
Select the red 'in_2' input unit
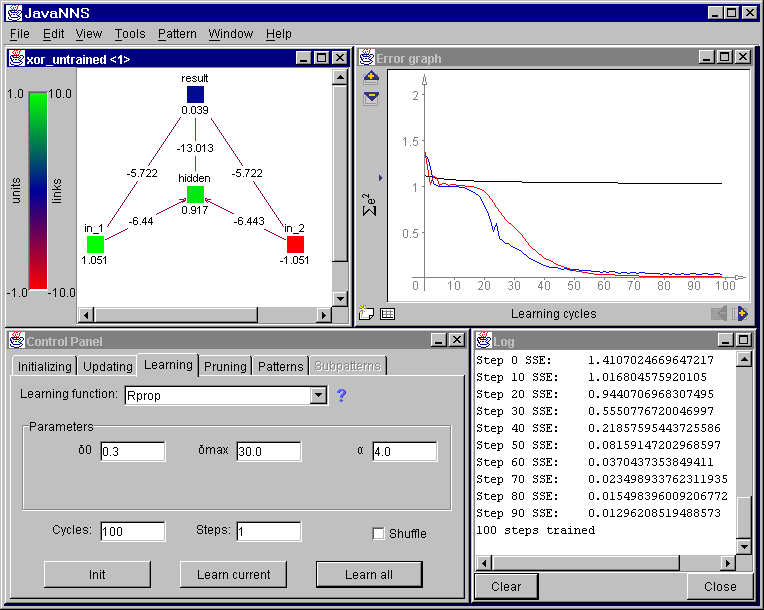(295, 244)
